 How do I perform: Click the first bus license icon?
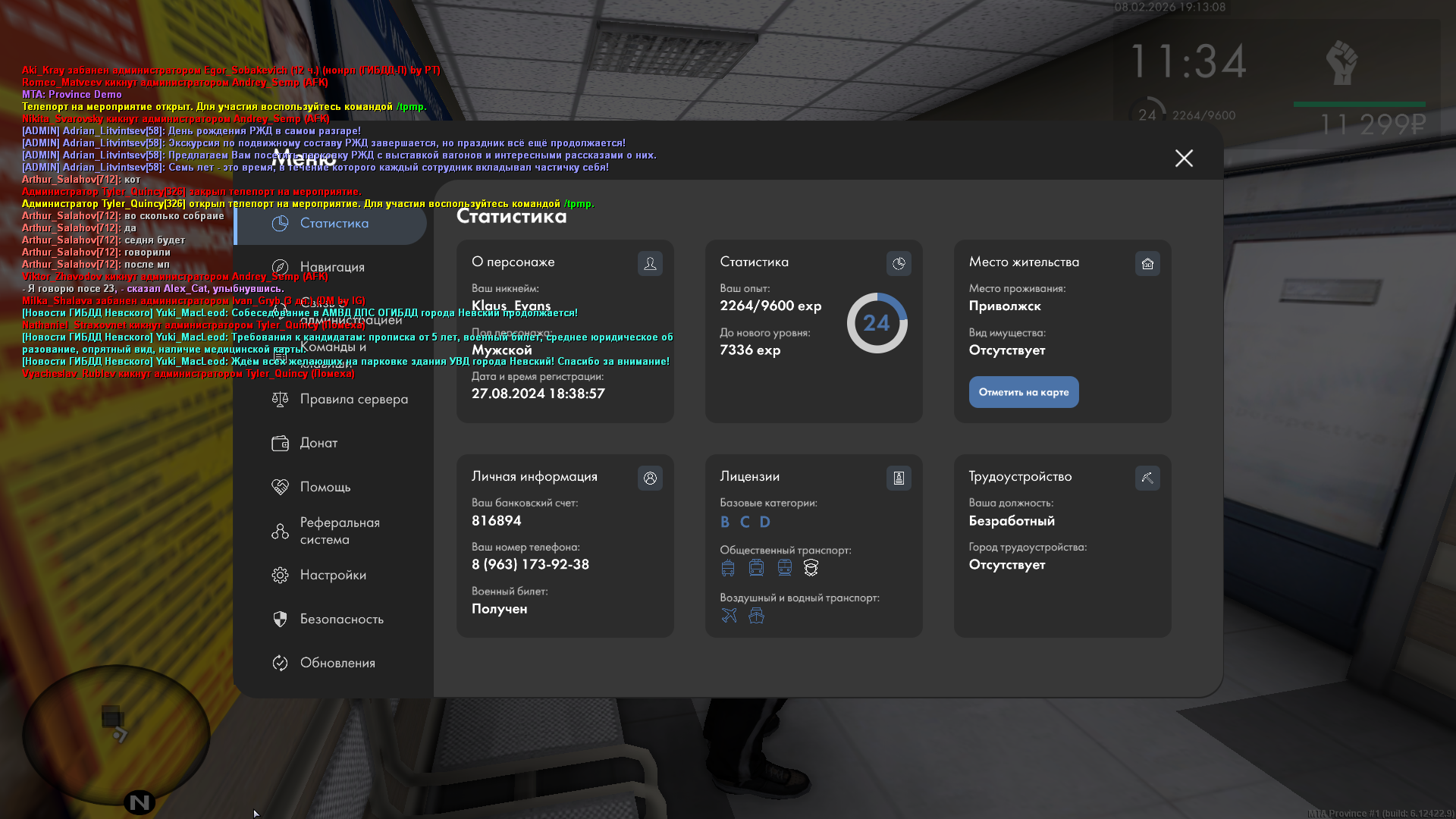[728, 567]
